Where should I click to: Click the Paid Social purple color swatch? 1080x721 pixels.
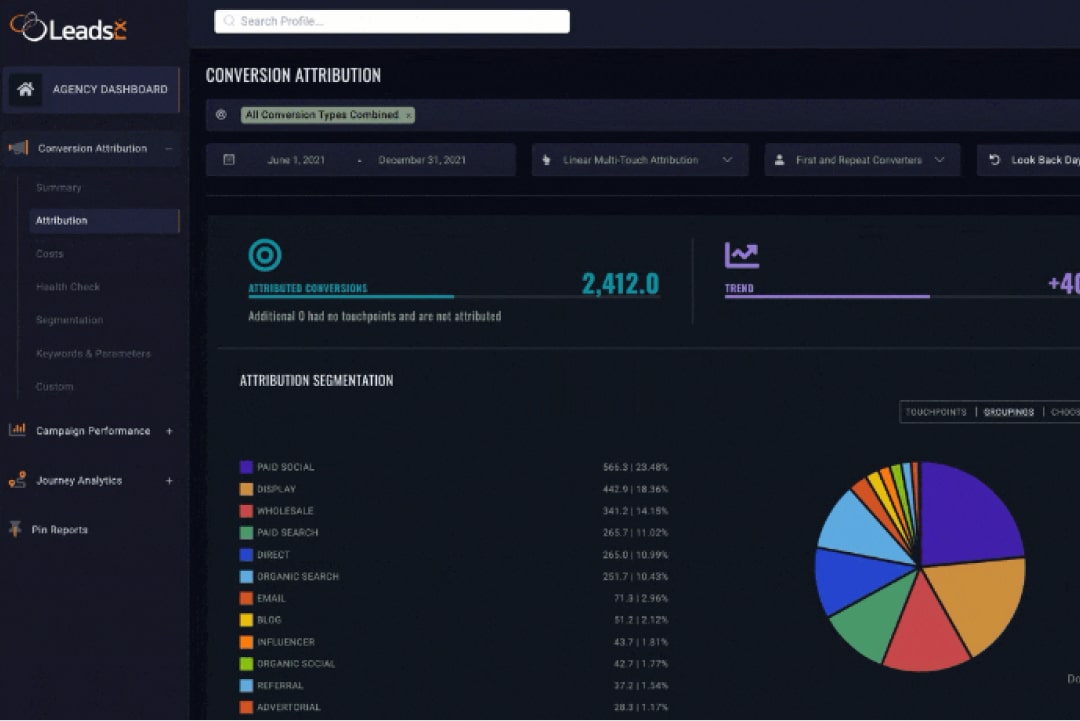click(246, 467)
